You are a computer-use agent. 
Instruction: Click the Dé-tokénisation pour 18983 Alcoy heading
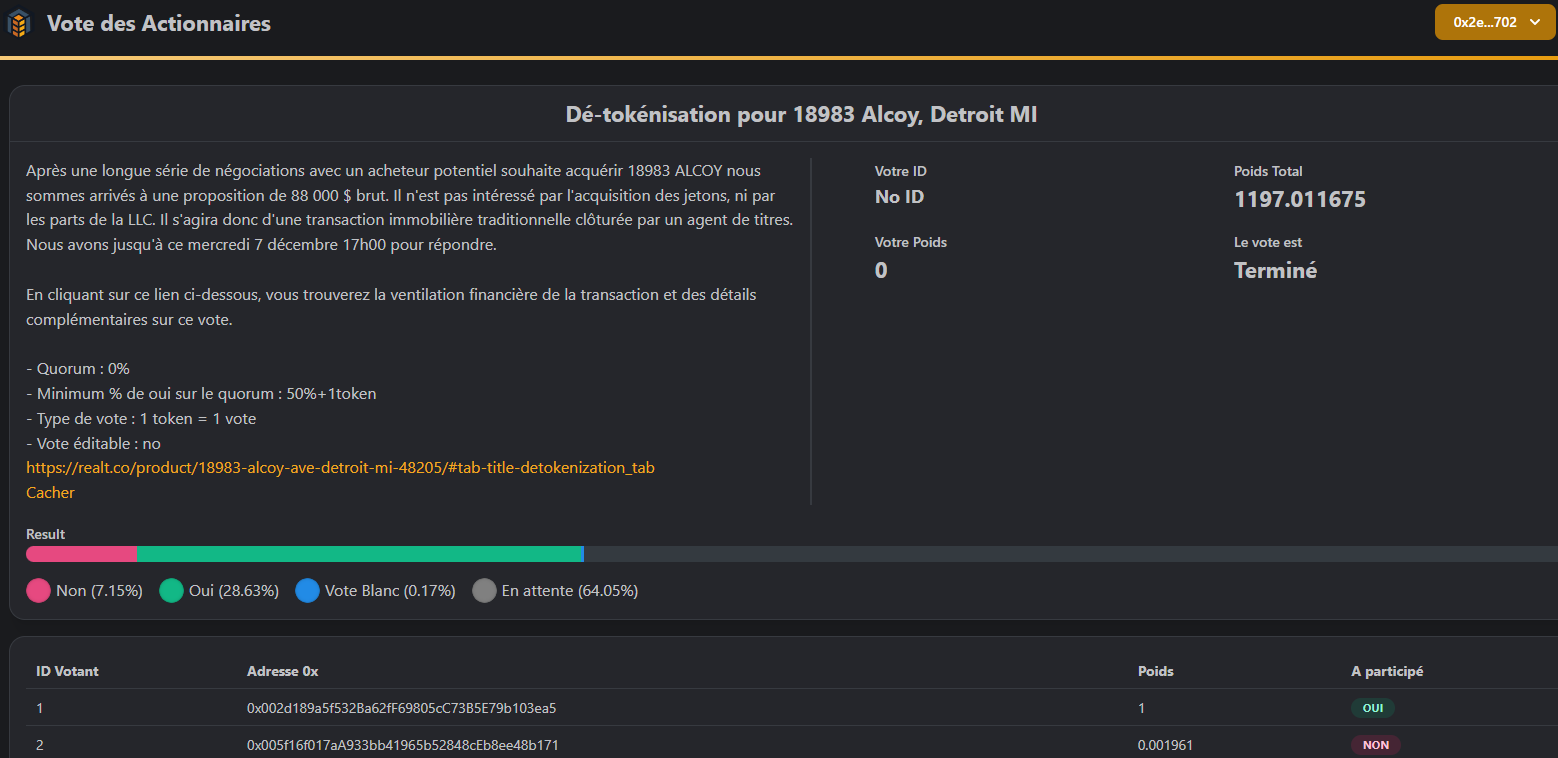click(x=801, y=115)
